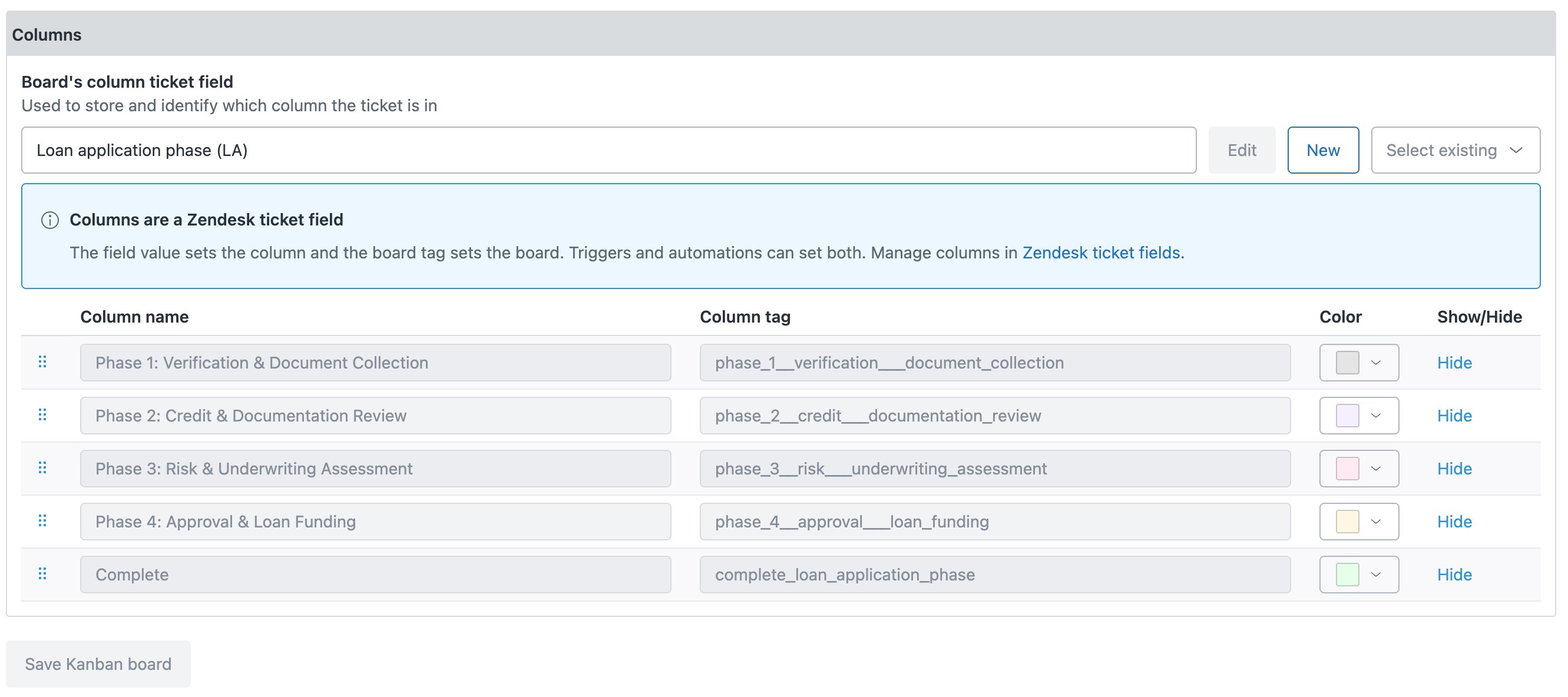Expand the color chevron for Phase 4 row
The width and height of the screenshot is (1568, 697).
point(1375,521)
